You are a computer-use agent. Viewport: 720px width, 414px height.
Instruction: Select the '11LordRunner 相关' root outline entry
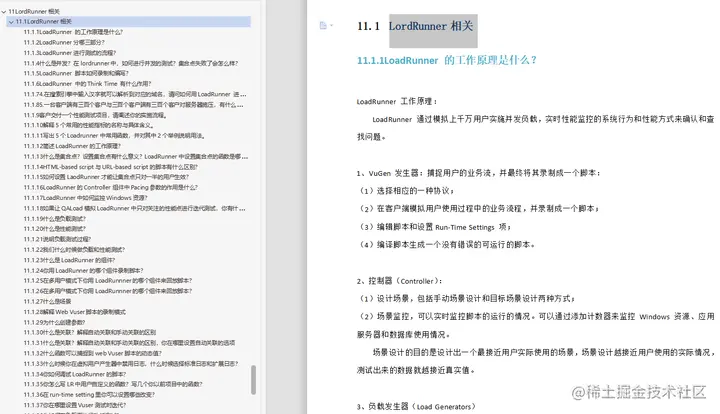[34, 11]
